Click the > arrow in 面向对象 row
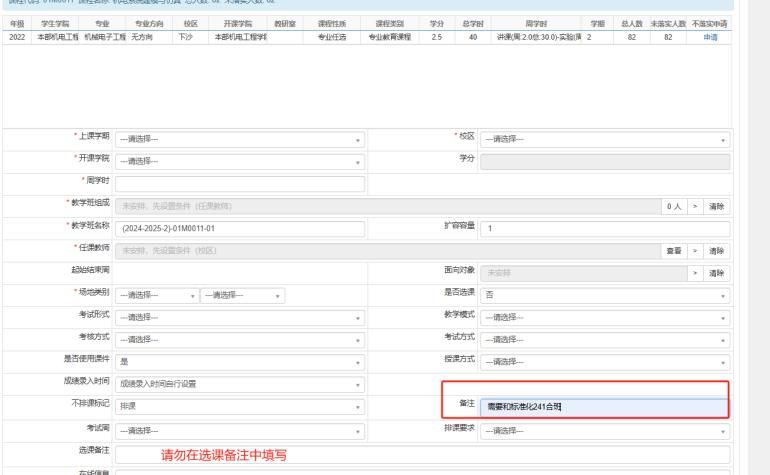The image size is (770, 475). [696, 272]
